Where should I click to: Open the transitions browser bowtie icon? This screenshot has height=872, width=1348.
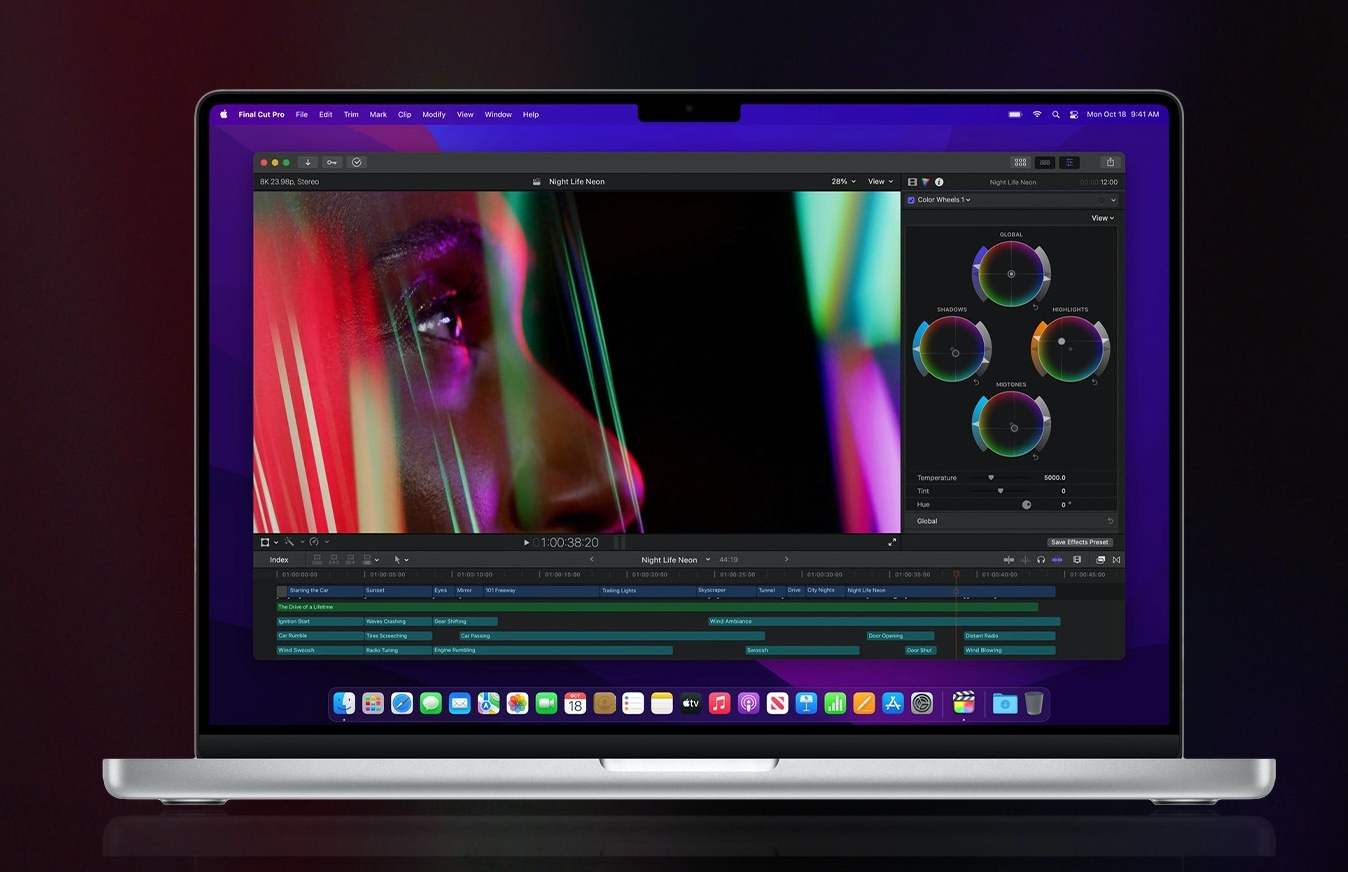point(1116,560)
